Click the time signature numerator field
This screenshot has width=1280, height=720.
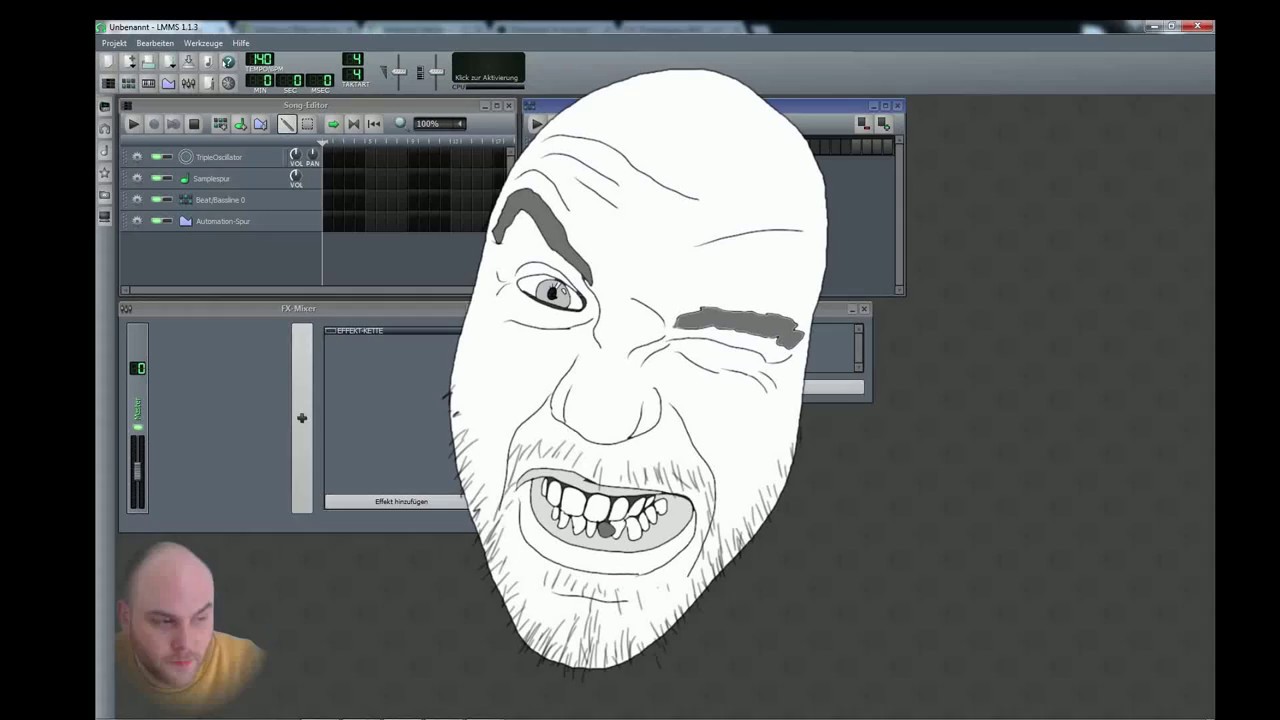[x=353, y=60]
